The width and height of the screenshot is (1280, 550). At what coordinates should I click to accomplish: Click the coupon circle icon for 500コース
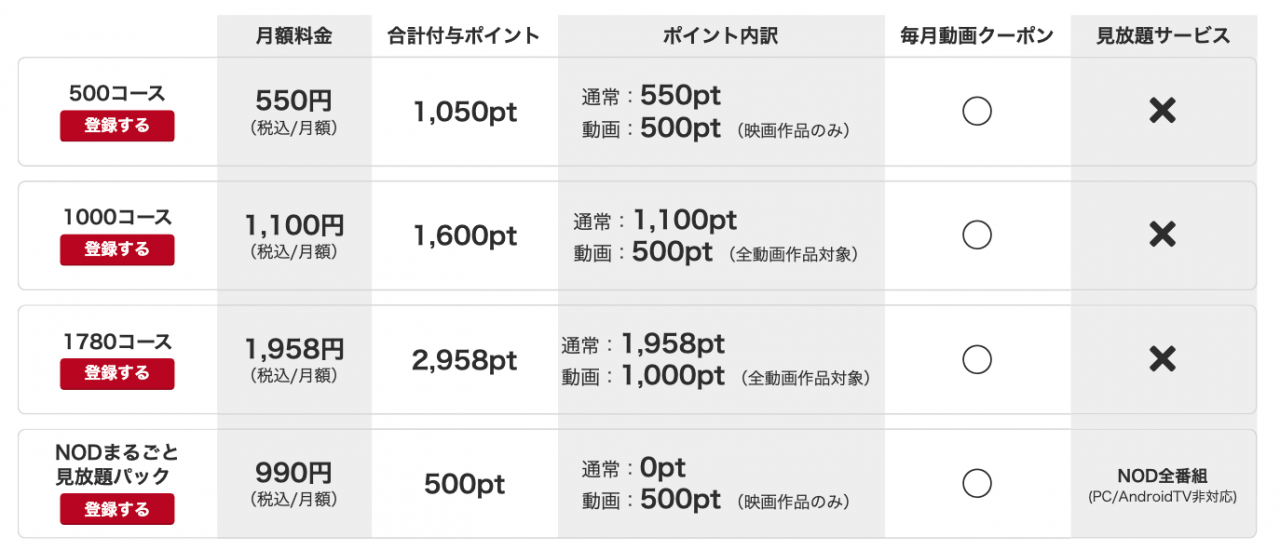[976, 111]
